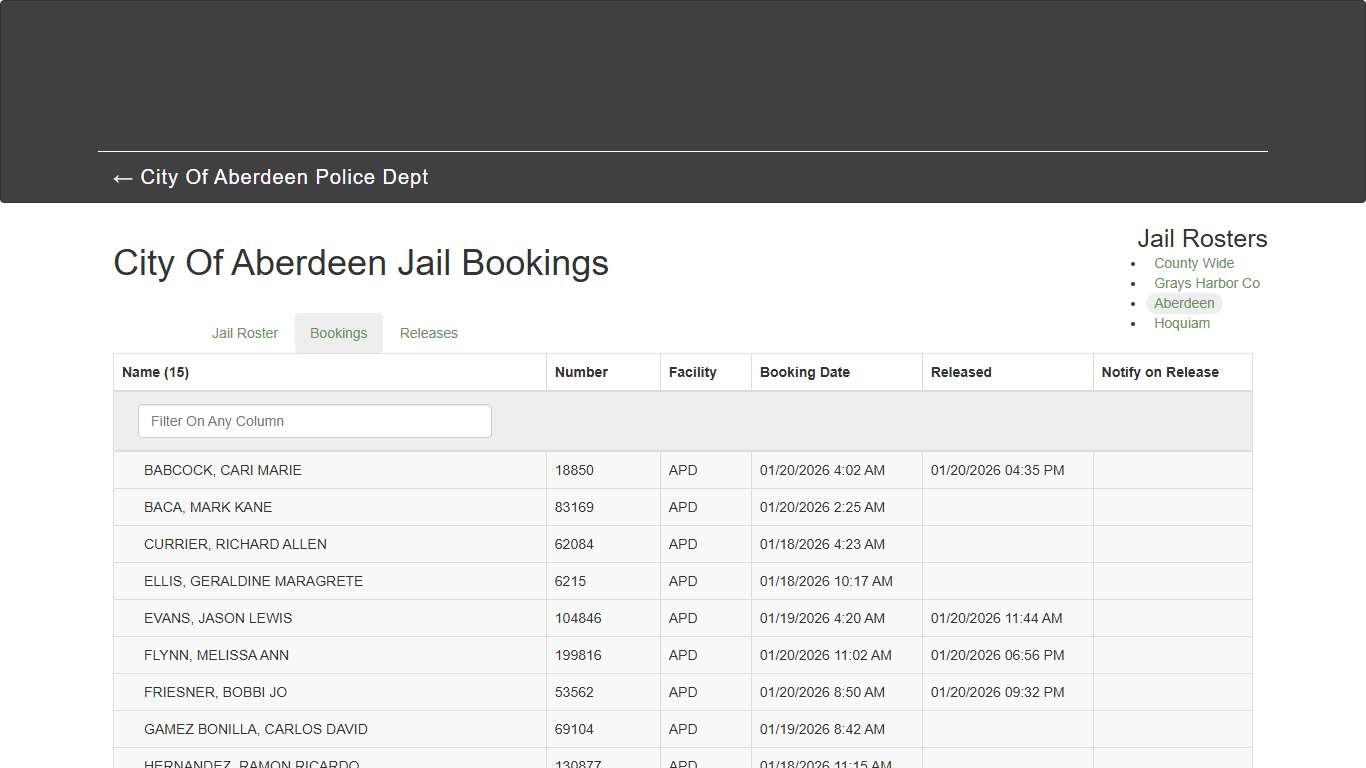Sort the table by Number column
Screen dimensions: 1366x768
coord(581,371)
